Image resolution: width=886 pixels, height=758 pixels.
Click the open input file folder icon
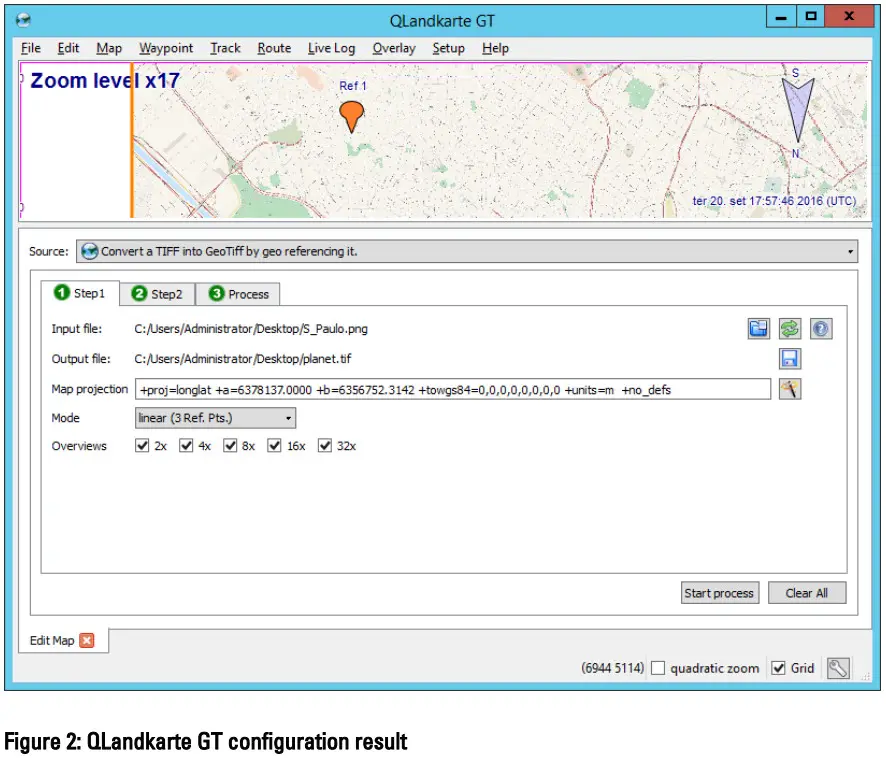pos(759,329)
